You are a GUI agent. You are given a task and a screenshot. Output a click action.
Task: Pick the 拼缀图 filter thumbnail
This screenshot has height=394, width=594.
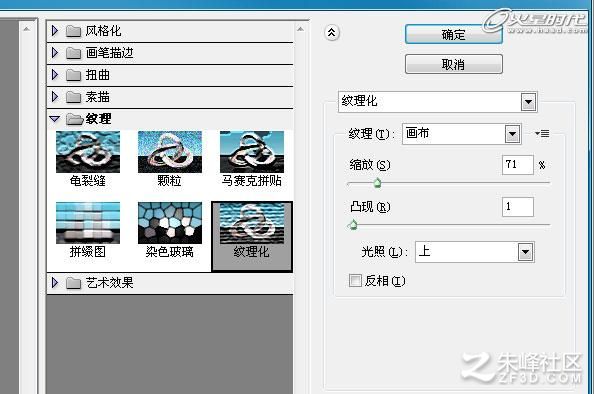click(x=88, y=223)
